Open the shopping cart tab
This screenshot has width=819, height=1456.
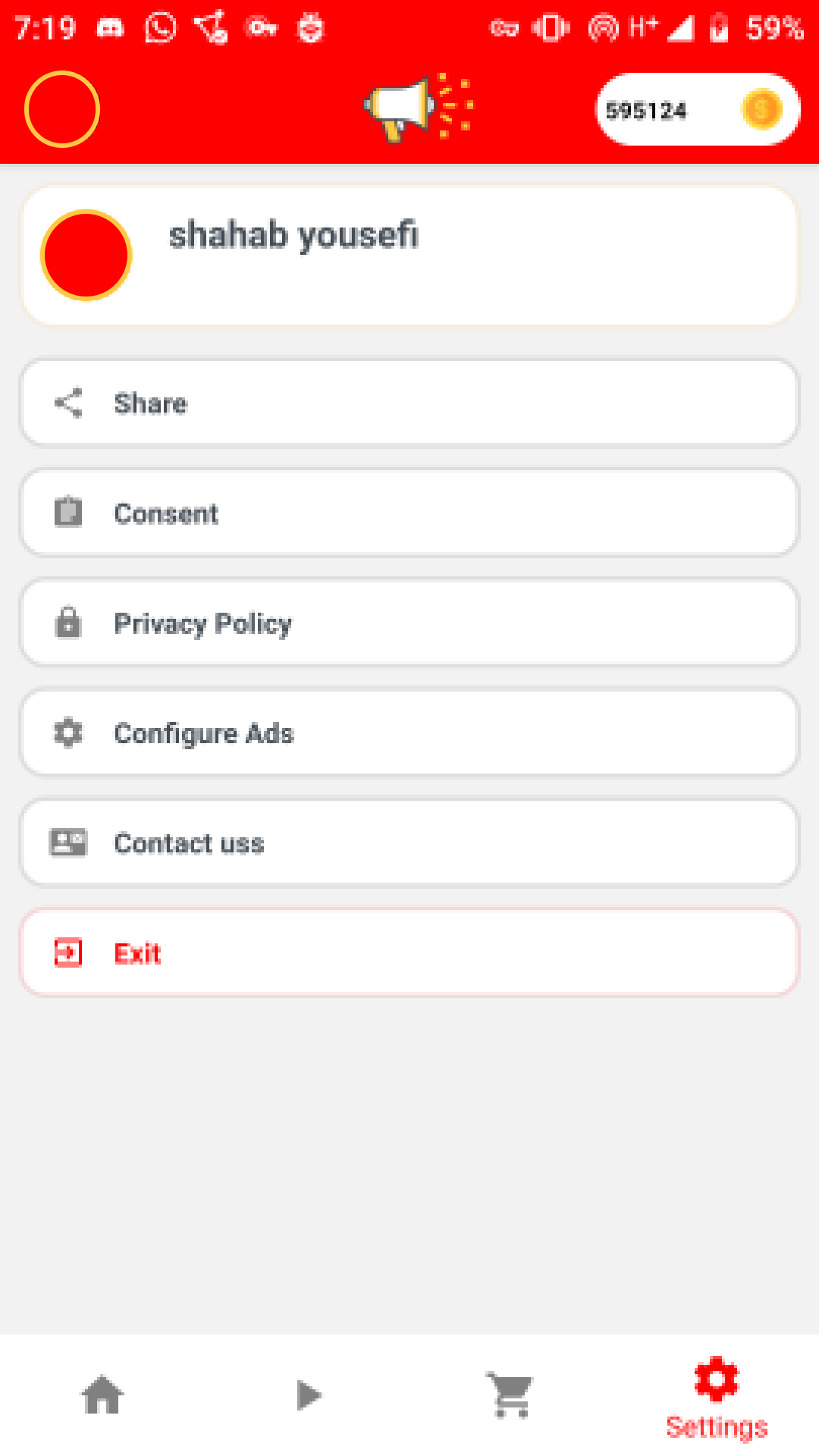coord(510,1395)
